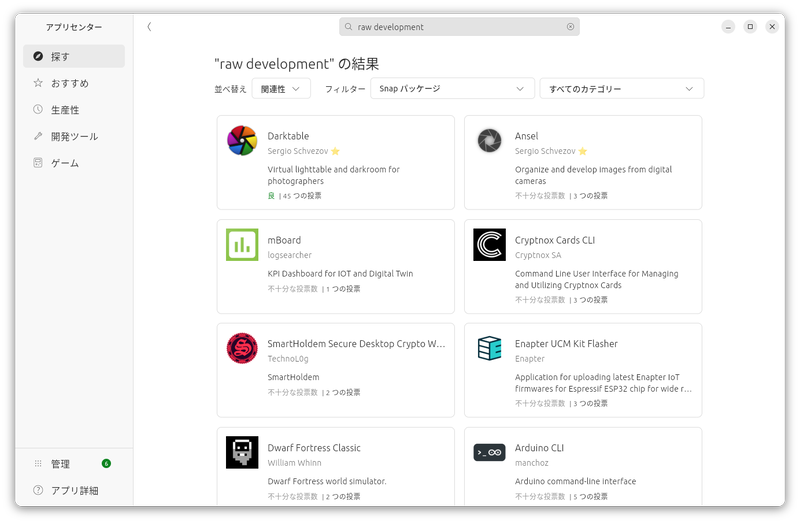Select ゲーム in the sidebar

tap(74, 163)
